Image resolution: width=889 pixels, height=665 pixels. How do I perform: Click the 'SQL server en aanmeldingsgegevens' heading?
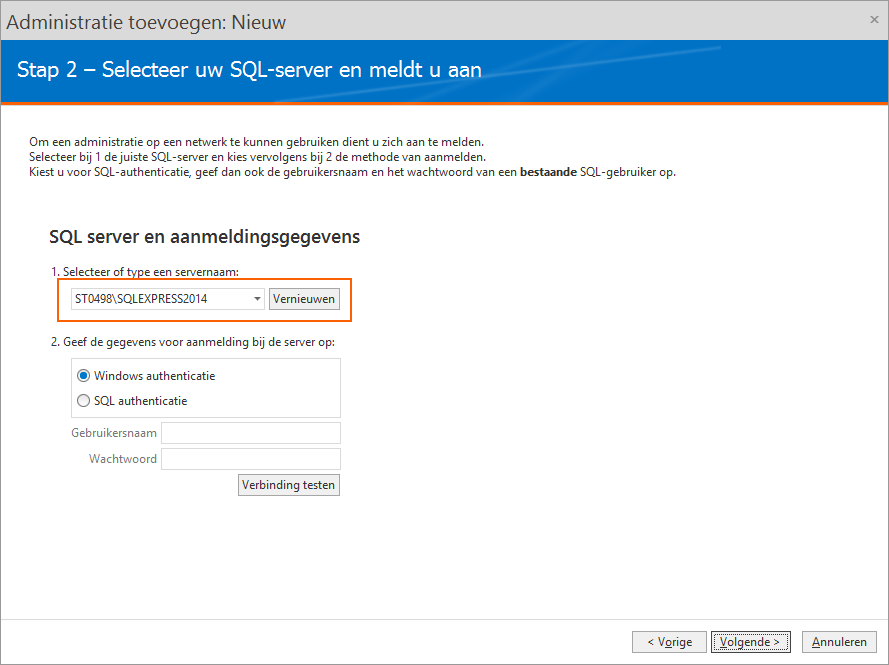205,236
